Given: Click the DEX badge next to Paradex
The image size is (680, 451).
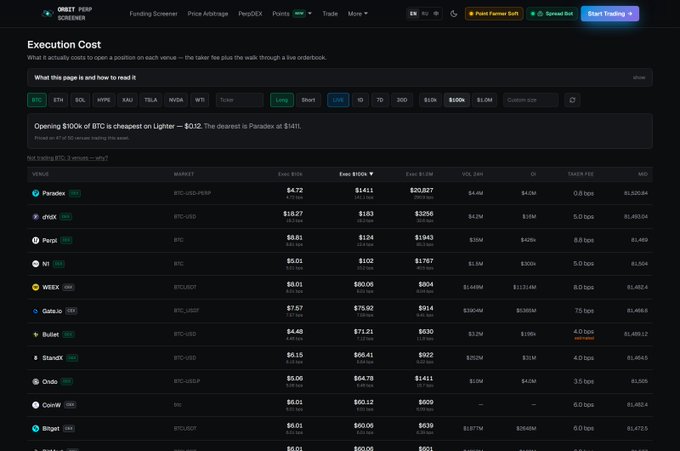Looking at the screenshot, I should coord(75,193).
